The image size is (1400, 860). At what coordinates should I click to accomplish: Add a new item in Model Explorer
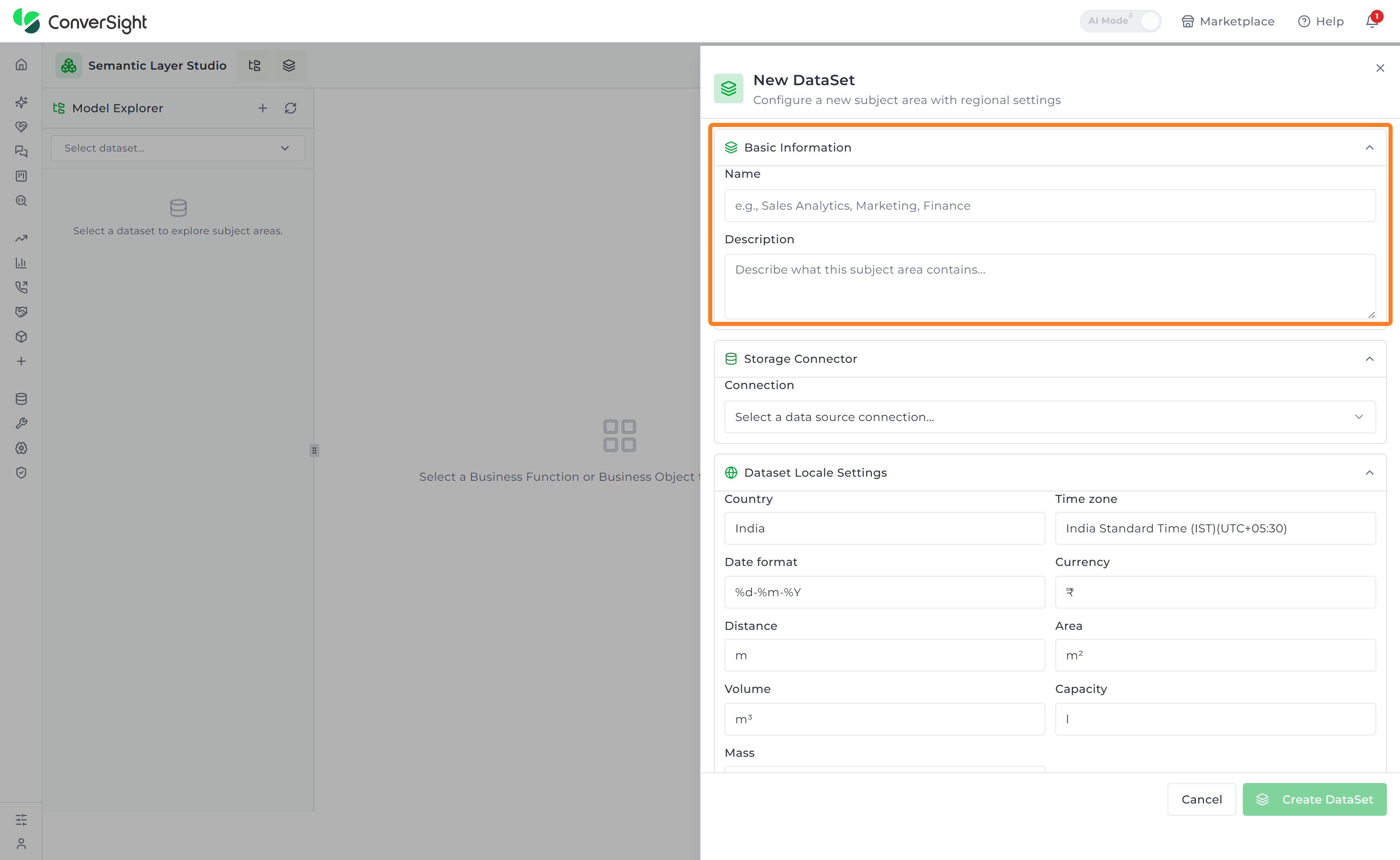point(263,108)
